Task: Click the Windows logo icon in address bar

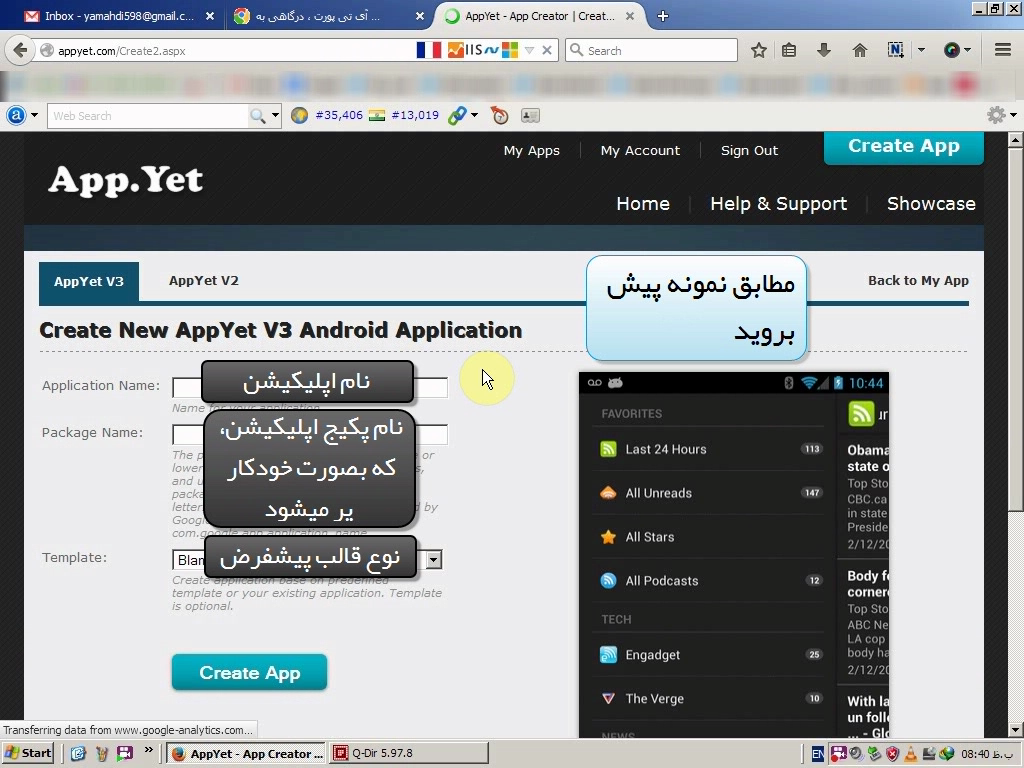Action: pos(510,50)
